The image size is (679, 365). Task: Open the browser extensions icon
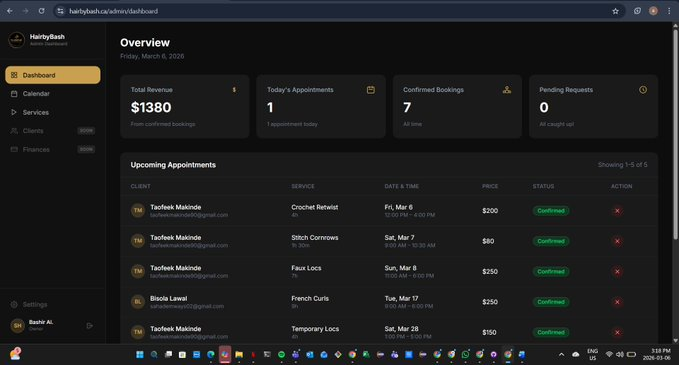click(x=637, y=11)
